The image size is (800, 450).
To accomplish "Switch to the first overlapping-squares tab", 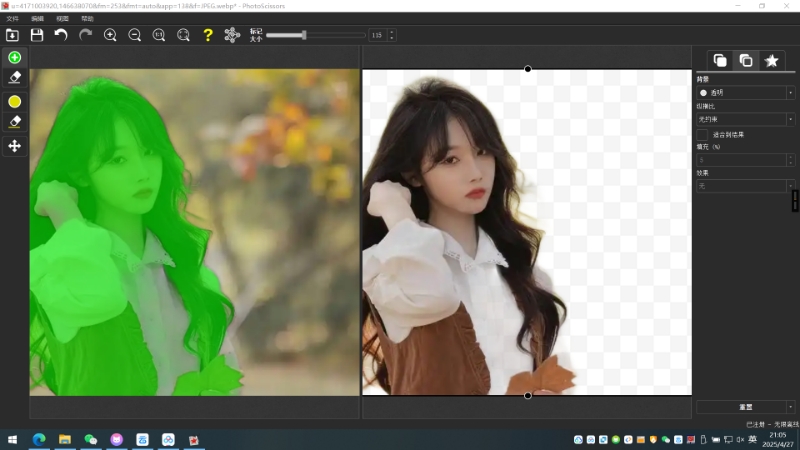I will 720,61.
